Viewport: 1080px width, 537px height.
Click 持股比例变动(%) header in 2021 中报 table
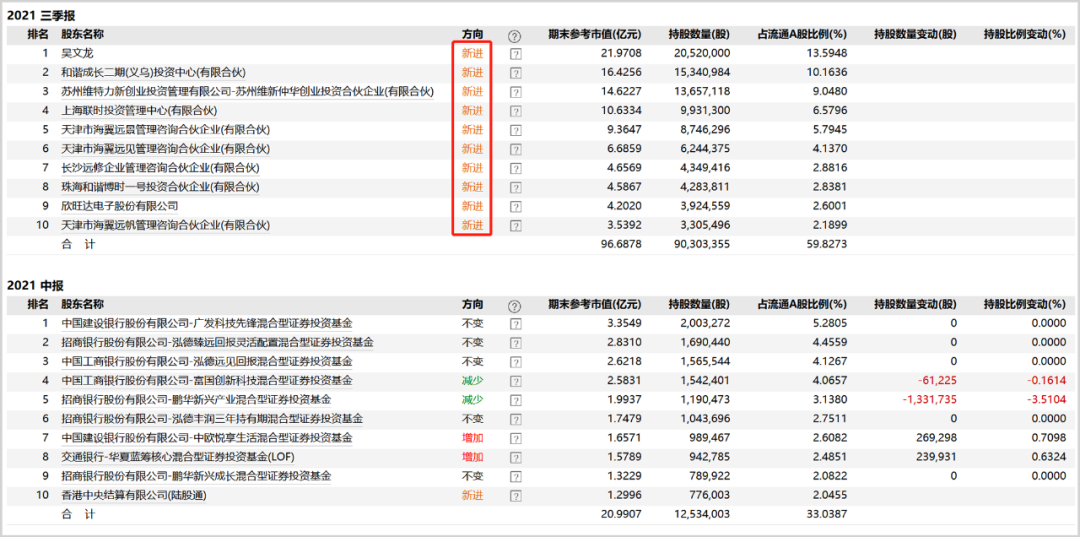[x=1025, y=304]
